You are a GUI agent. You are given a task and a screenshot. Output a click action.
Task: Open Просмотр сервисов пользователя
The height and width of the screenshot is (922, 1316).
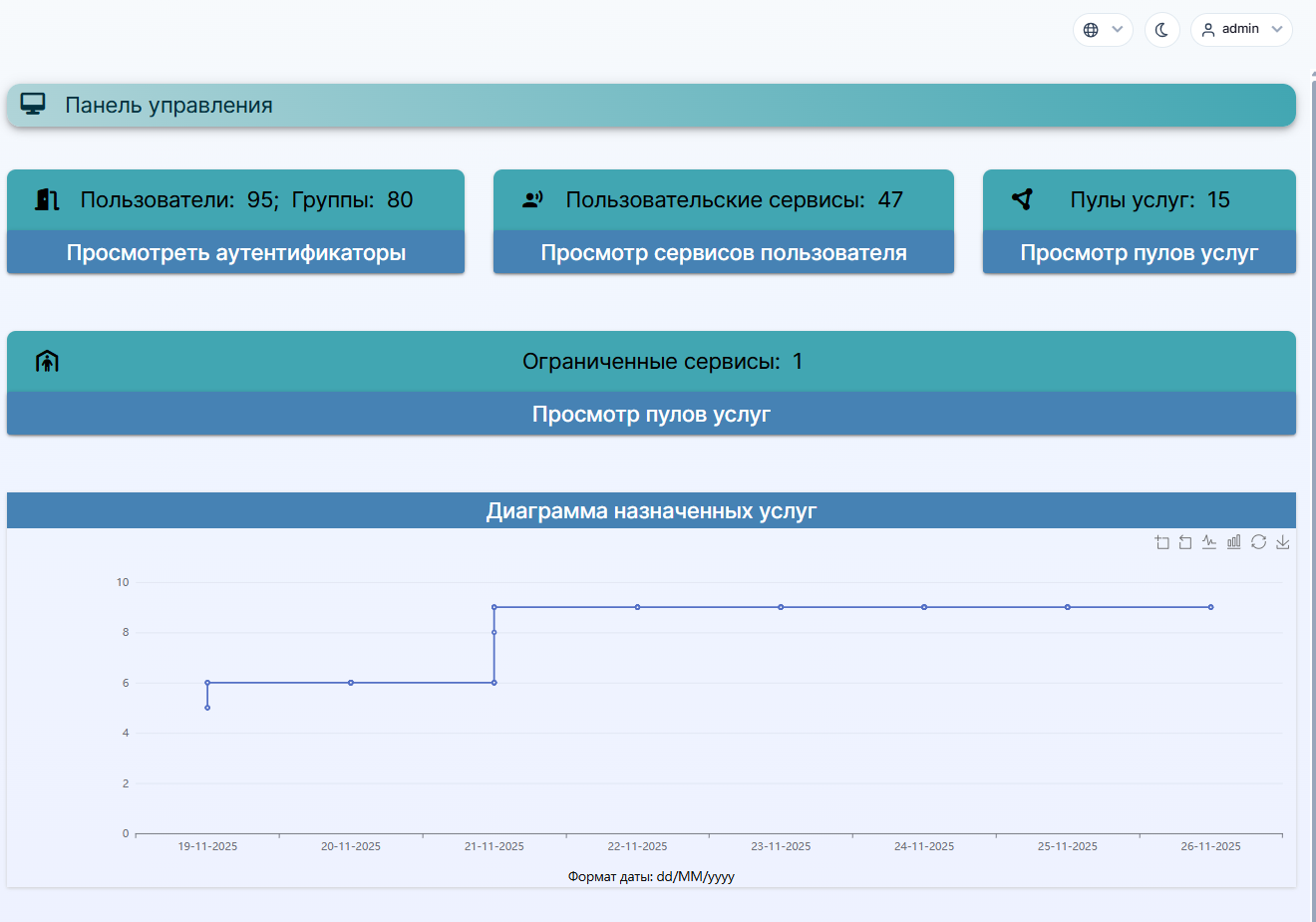click(724, 252)
